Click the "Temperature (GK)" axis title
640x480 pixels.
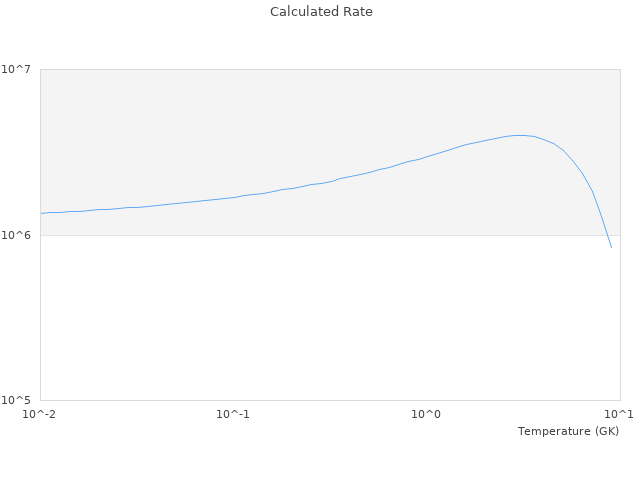point(568,431)
